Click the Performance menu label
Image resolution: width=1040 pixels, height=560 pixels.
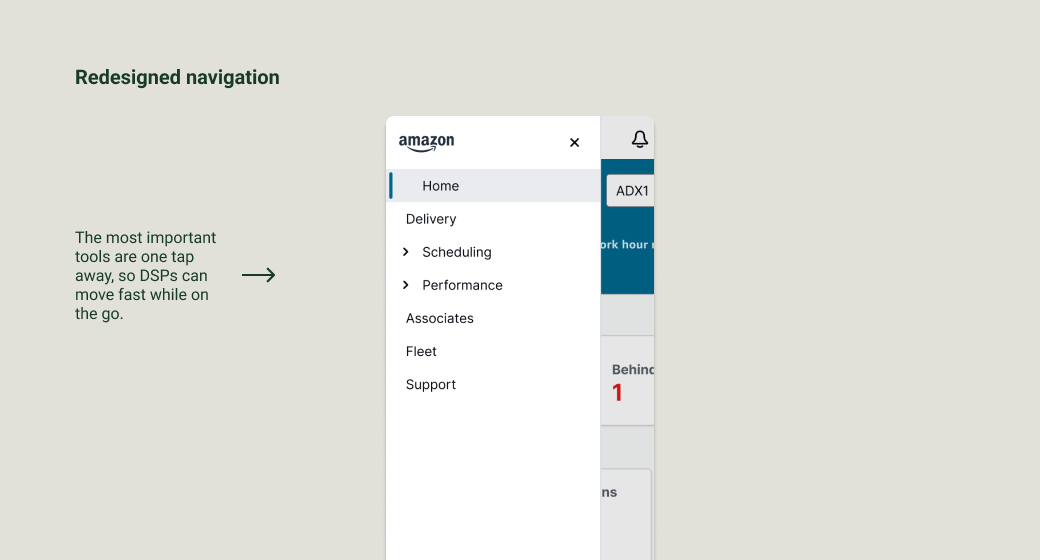(x=462, y=285)
